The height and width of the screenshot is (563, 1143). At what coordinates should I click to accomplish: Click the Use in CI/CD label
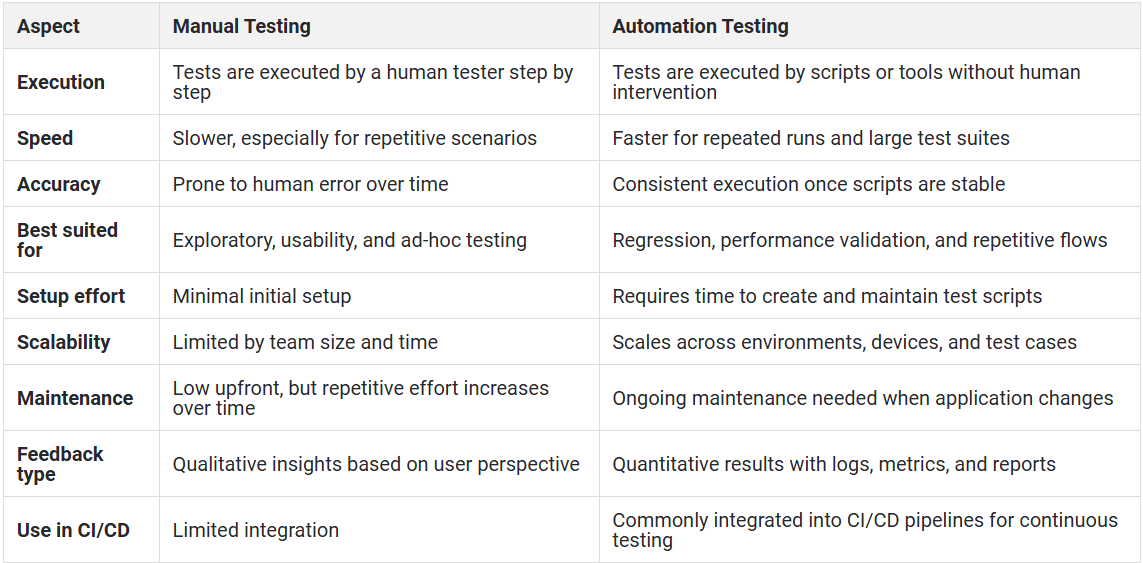(x=74, y=530)
